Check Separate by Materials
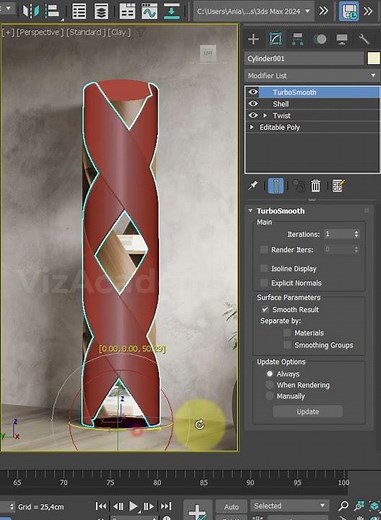The image size is (381, 520). (287, 333)
